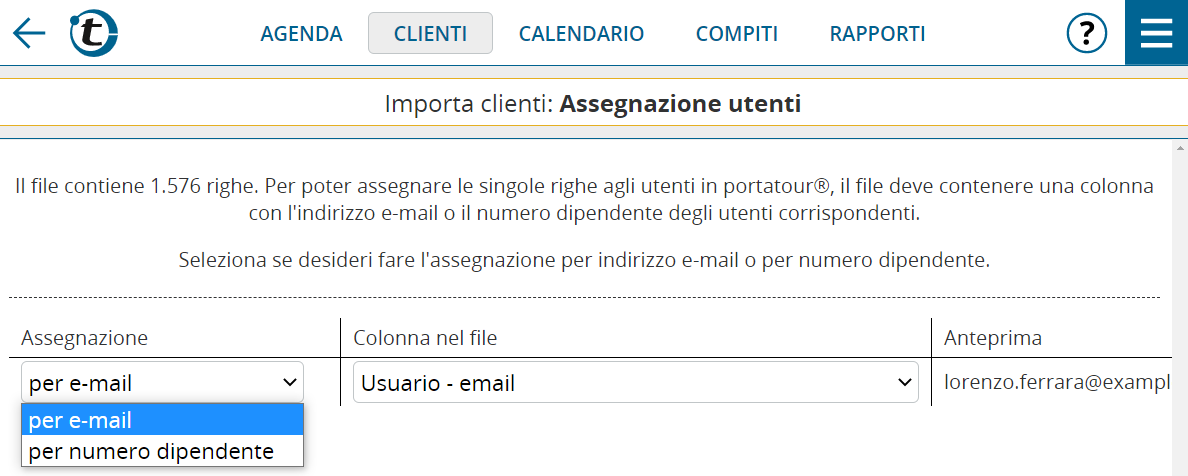
Task: Select the CLIENTI tab
Action: (x=430, y=34)
